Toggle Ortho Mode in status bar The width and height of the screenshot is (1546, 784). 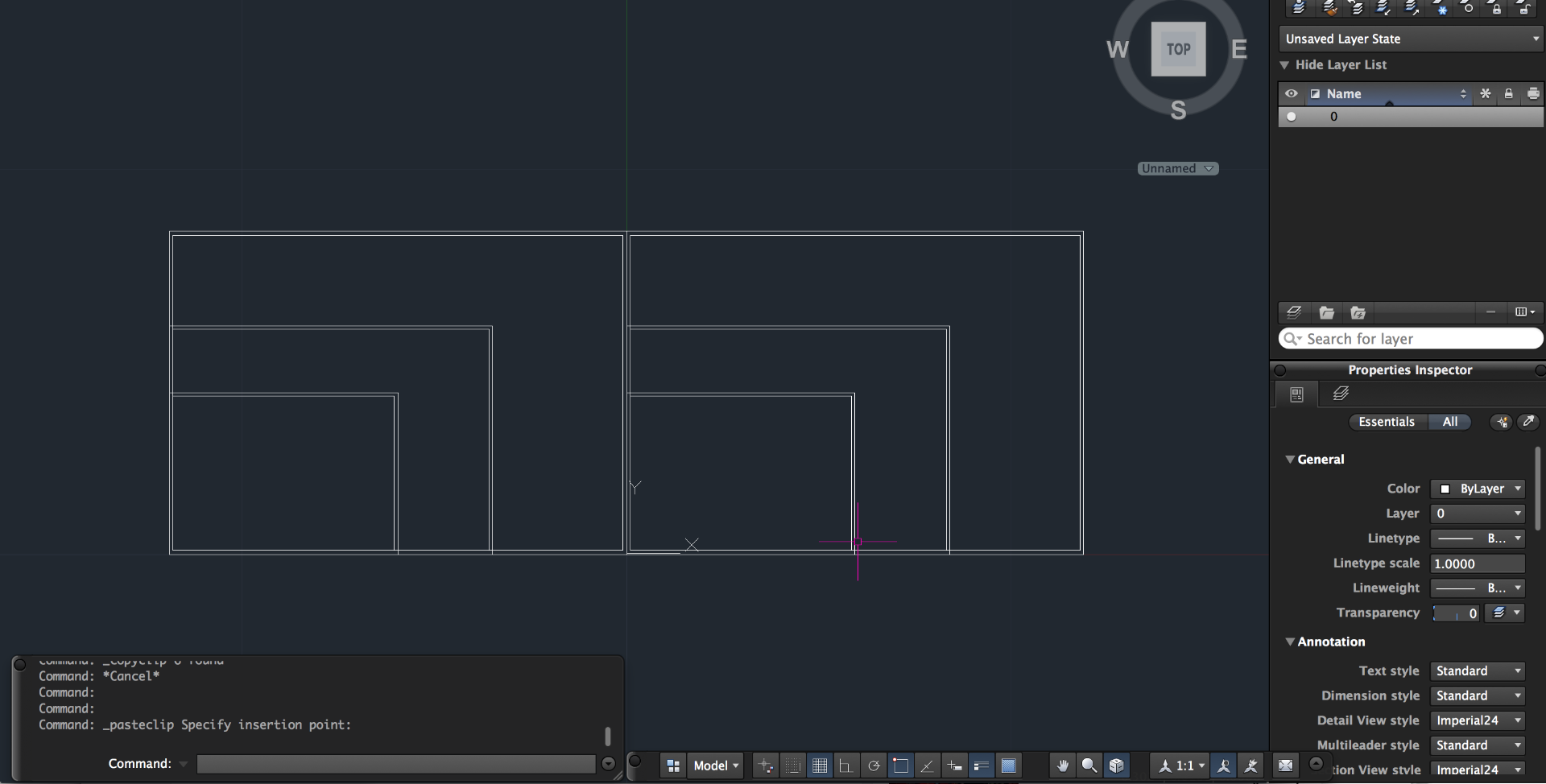click(845, 766)
